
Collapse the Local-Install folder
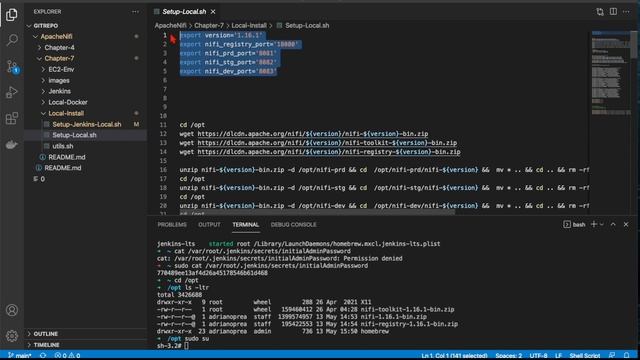pos(85,113)
